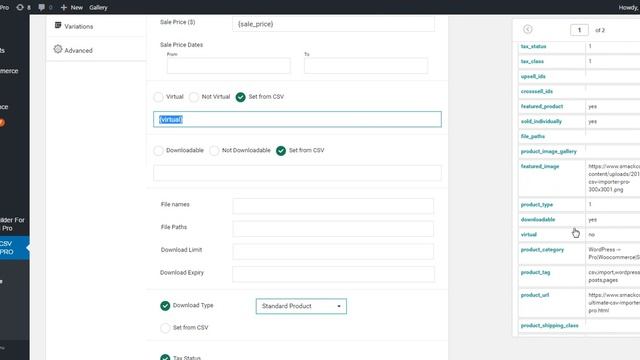Viewport: 640px width, 360px height.
Task: Click the Advanced gear icon
Action: point(58,49)
